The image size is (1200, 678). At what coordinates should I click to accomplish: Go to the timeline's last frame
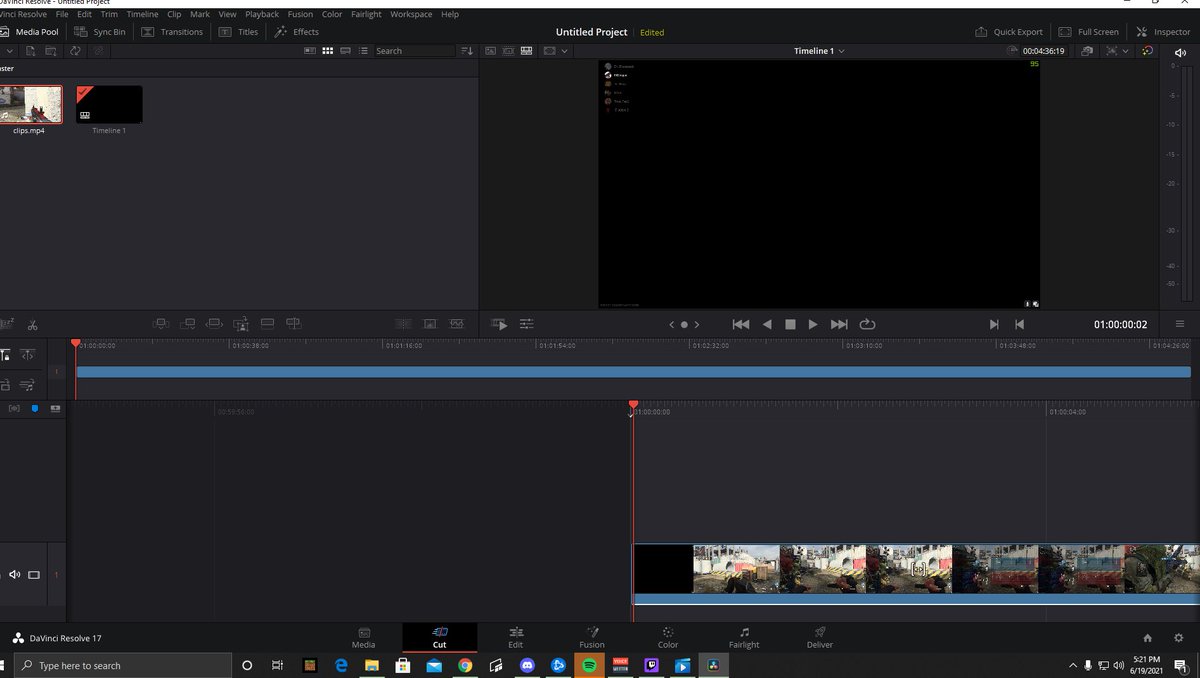(994, 324)
